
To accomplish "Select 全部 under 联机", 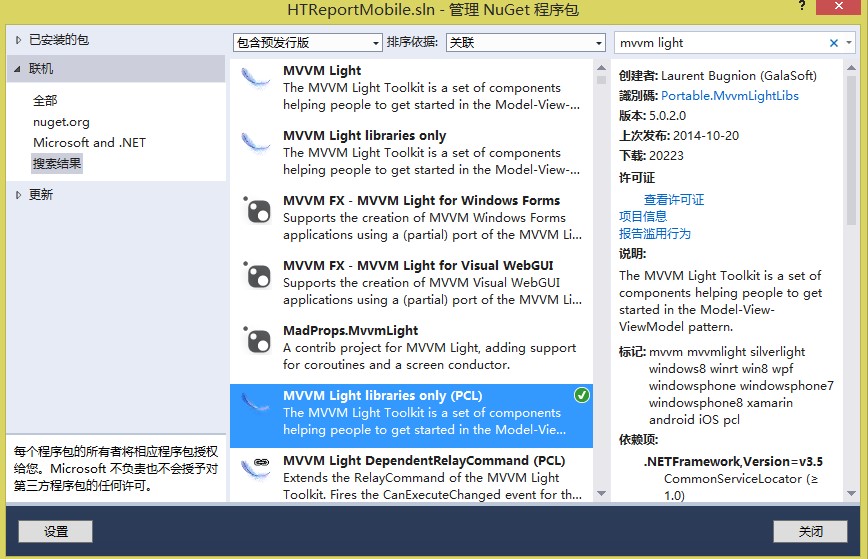I will tap(45, 101).
